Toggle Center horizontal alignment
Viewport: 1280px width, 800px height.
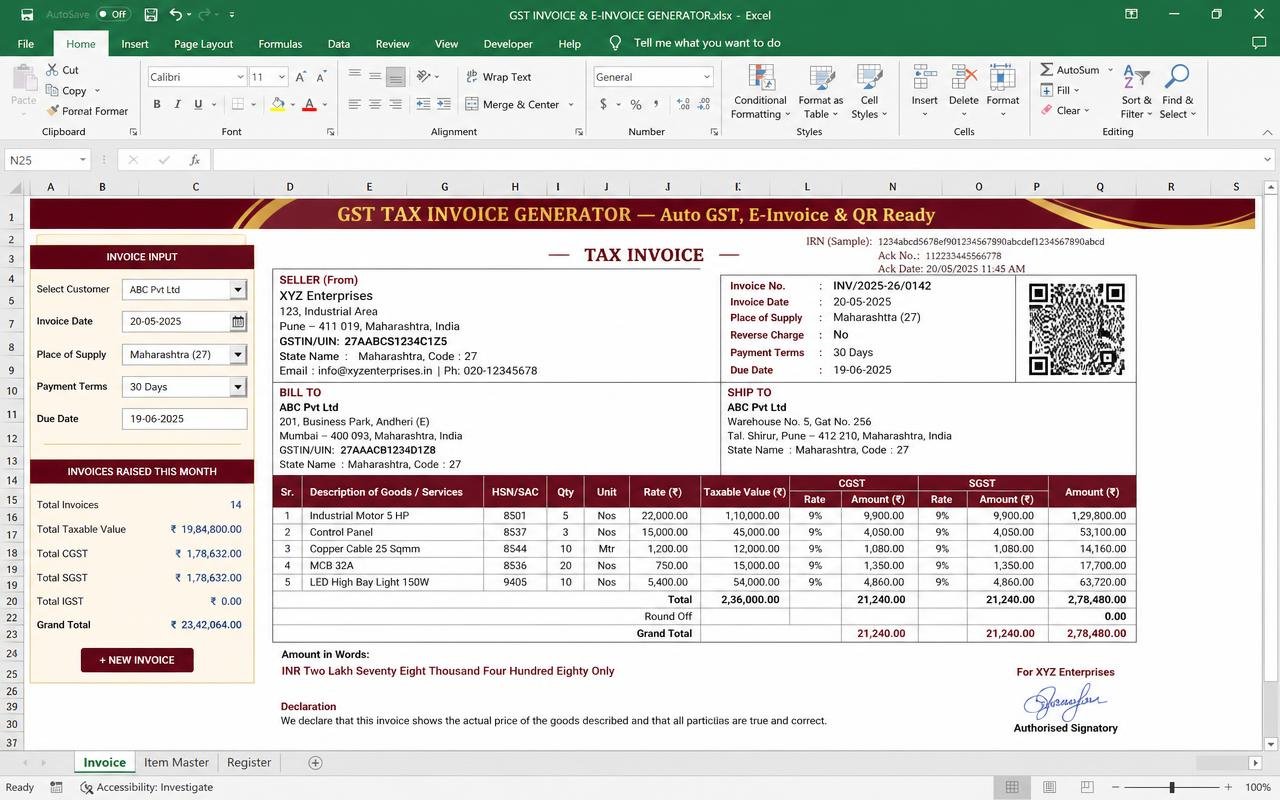375,104
